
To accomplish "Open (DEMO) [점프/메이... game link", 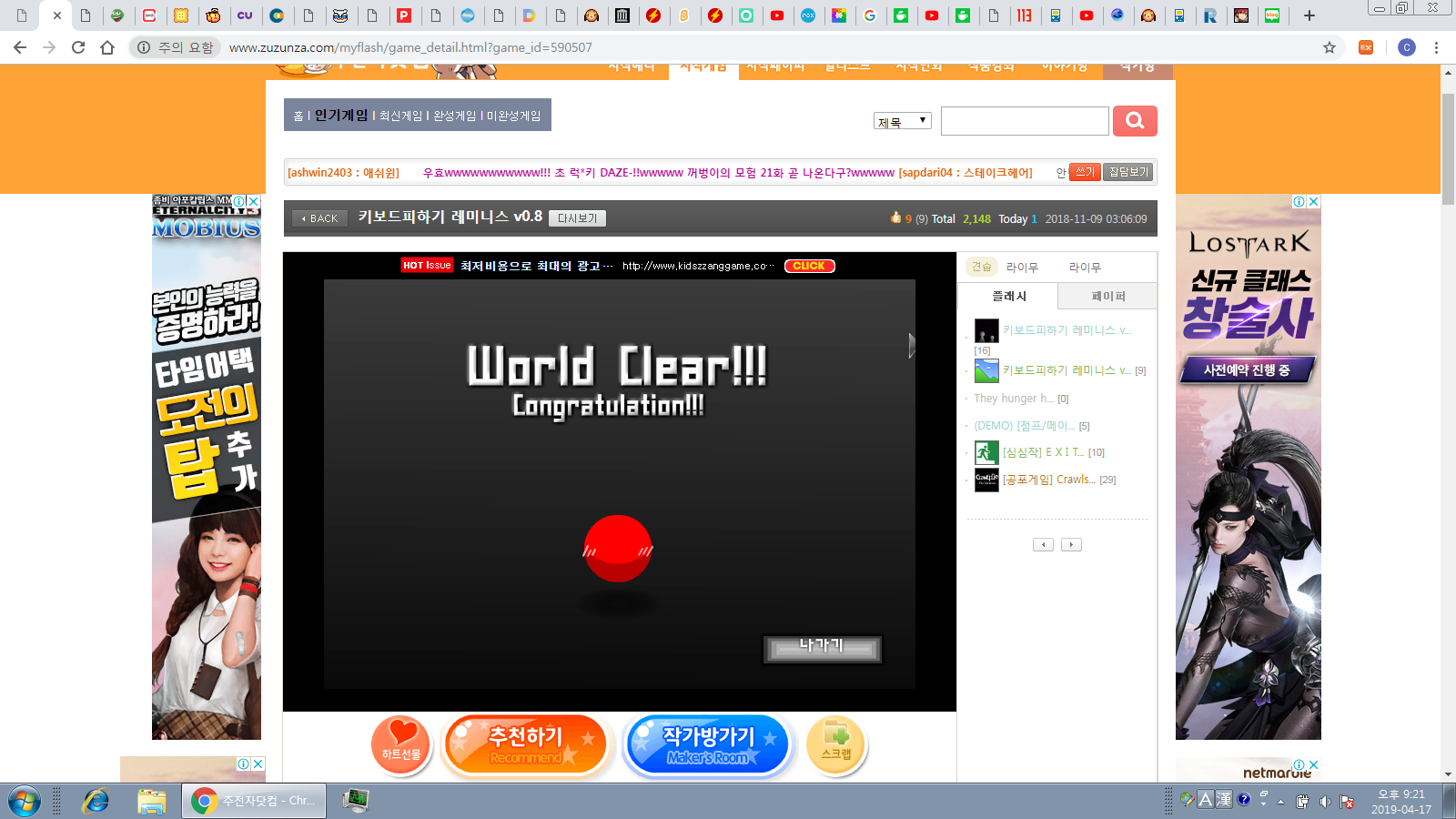I will pos(1024,426).
